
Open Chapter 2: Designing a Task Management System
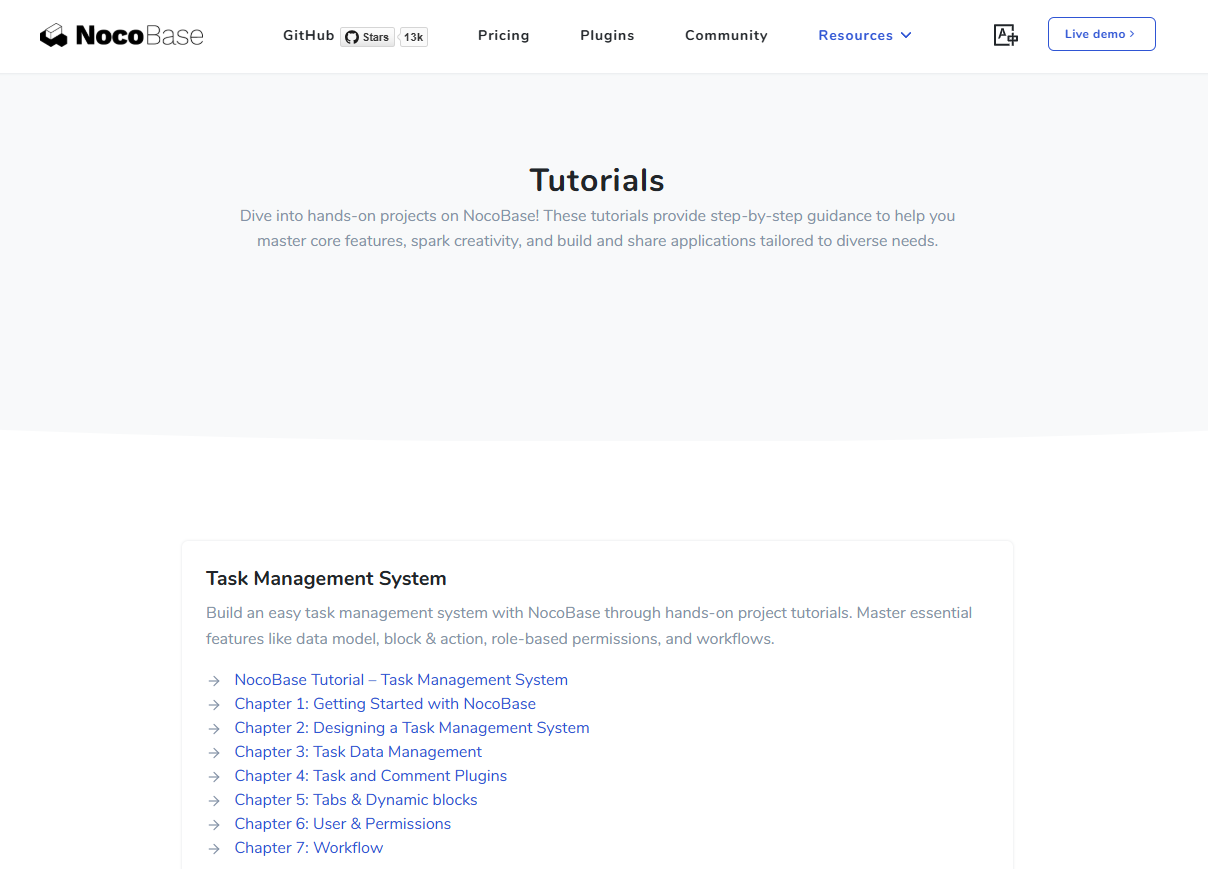[x=412, y=728]
